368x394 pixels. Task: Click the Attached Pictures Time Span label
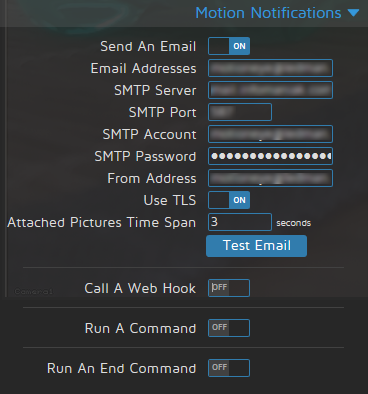(x=102, y=222)
